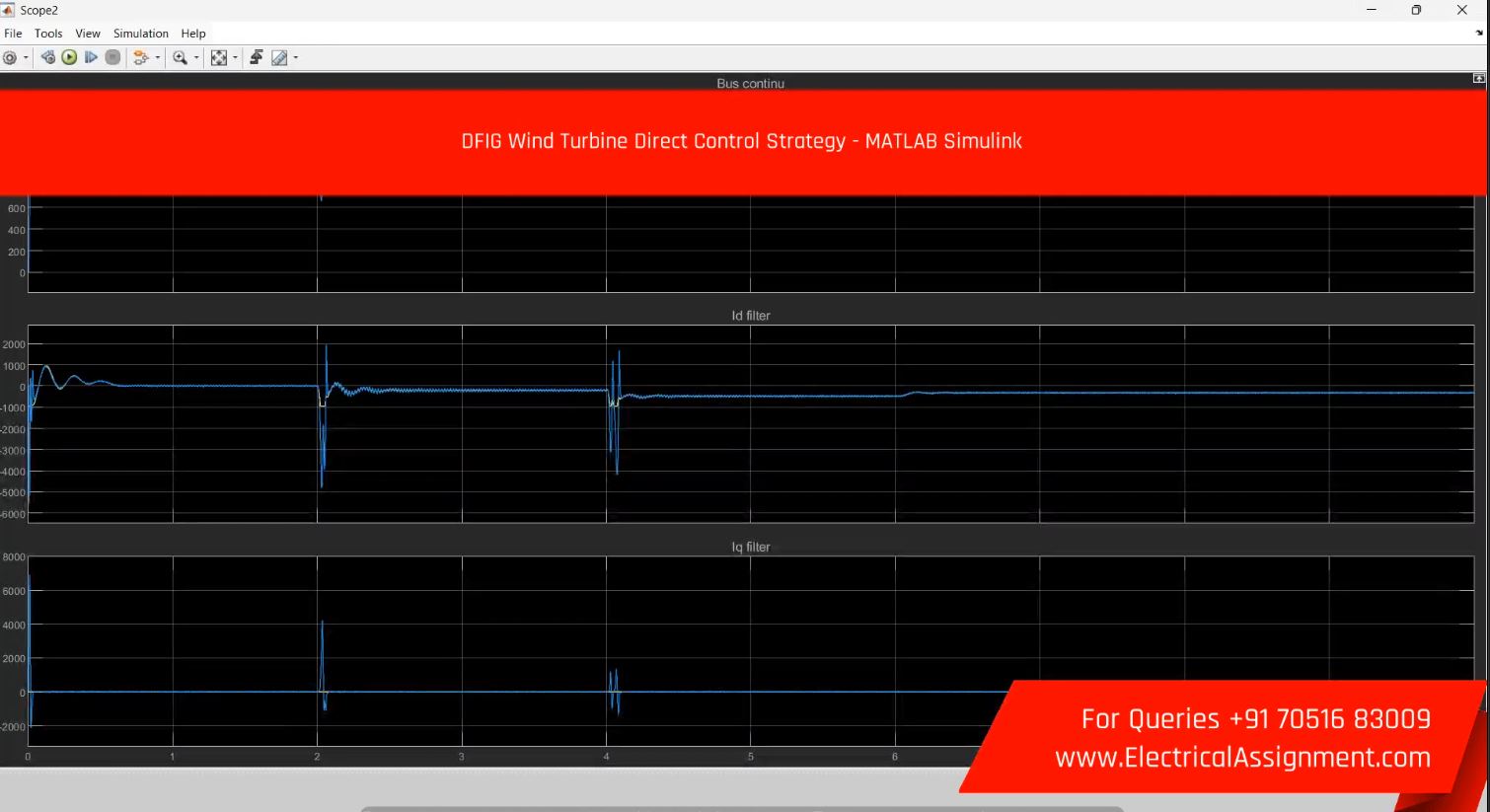Select the Zoom magnifier tool
This screenshot has height=812, width=1490.
(180, 57)
